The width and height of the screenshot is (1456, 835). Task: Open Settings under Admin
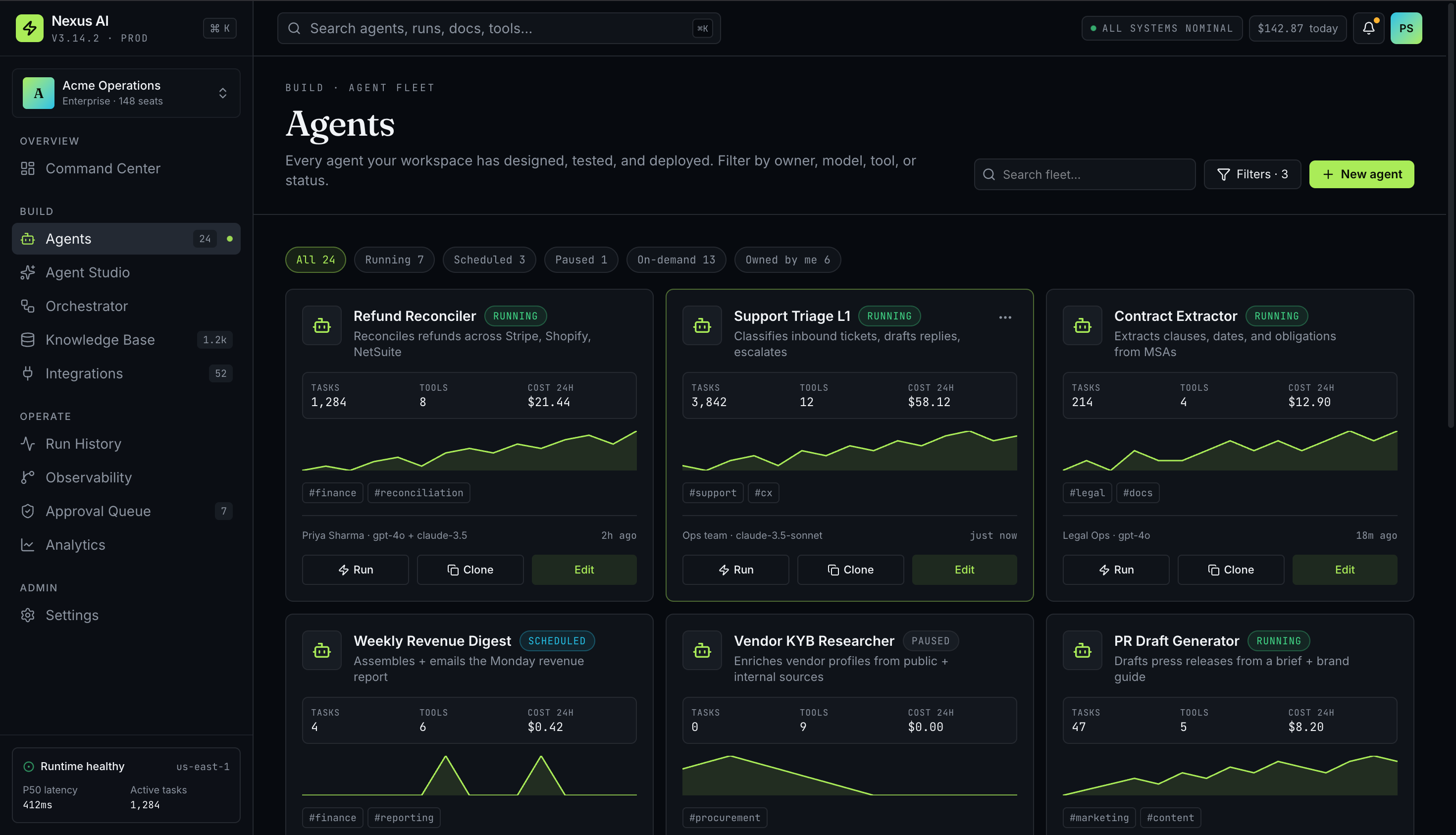click(x=126, y=615)
